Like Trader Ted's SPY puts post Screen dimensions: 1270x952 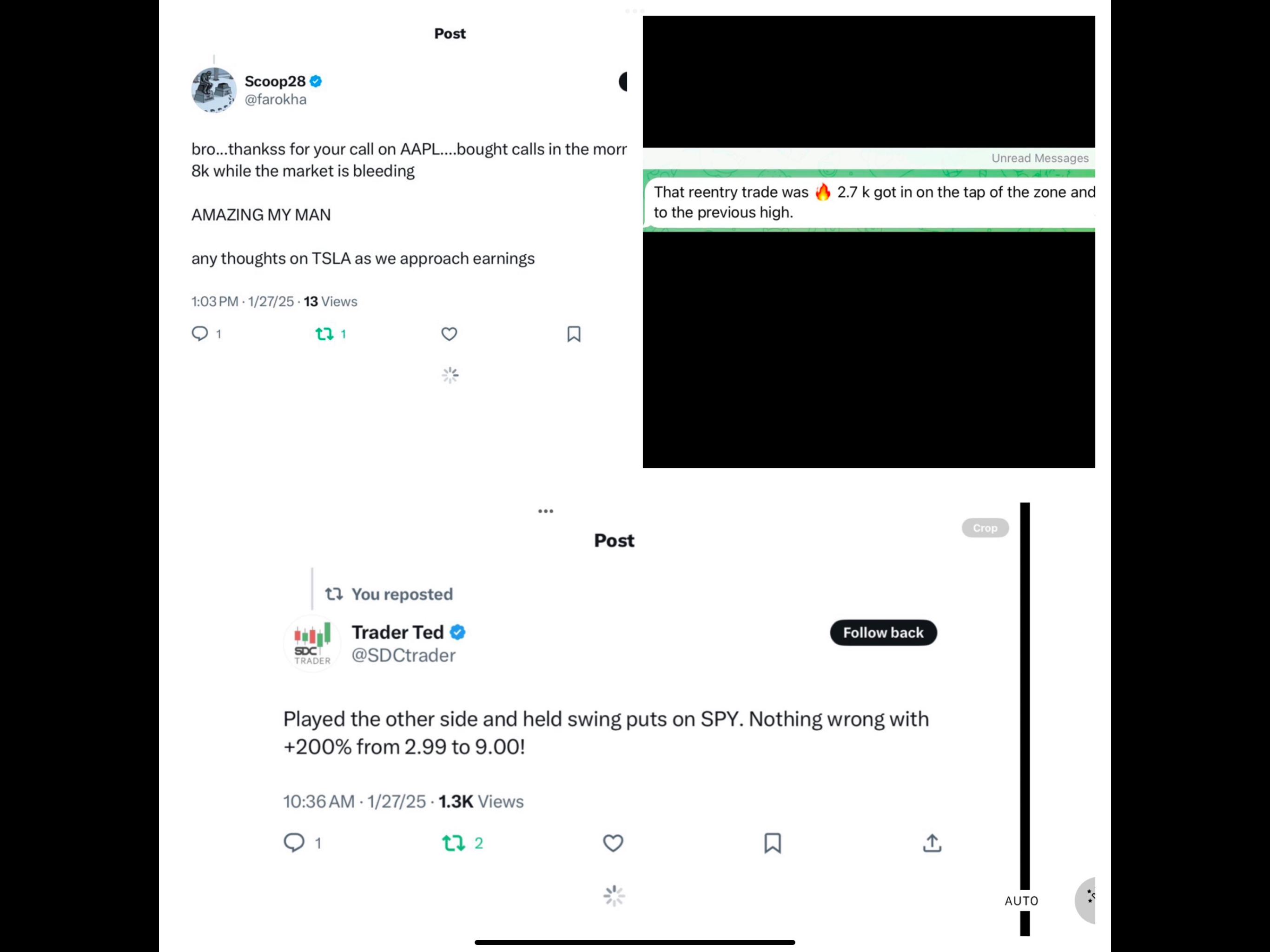pyautogui.click(x=613, y=842)
